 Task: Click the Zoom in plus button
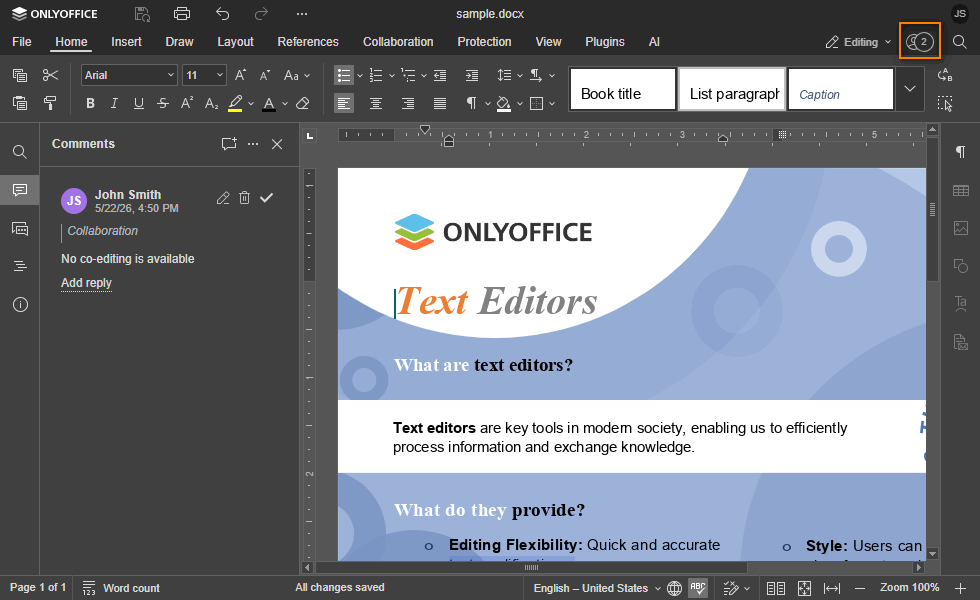961,588
